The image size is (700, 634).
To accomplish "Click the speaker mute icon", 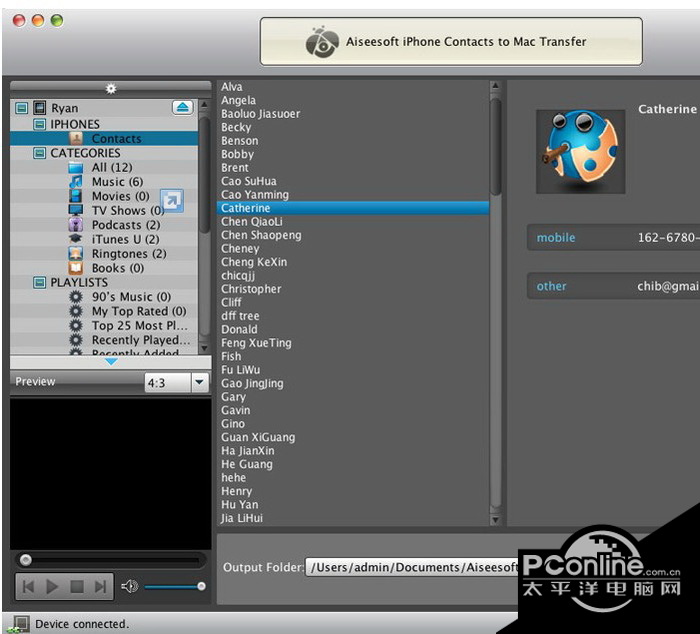I will point(129,587).
